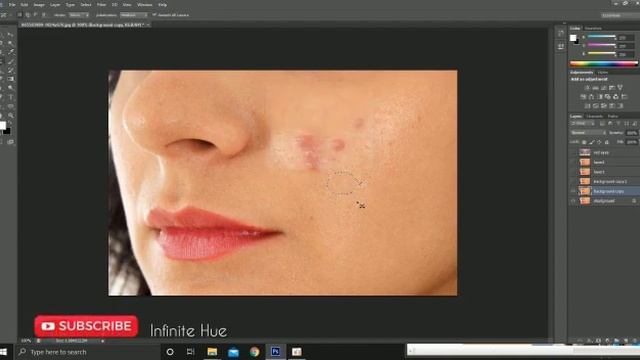Add an Invert adjustment

point(587,106)
